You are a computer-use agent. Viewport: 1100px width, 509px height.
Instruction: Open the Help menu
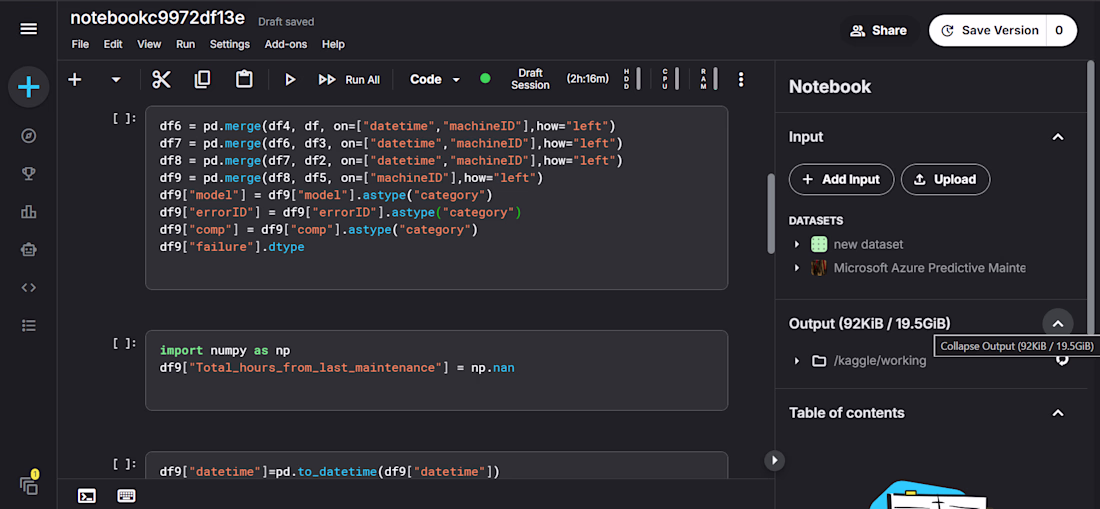tap(333, 44)
